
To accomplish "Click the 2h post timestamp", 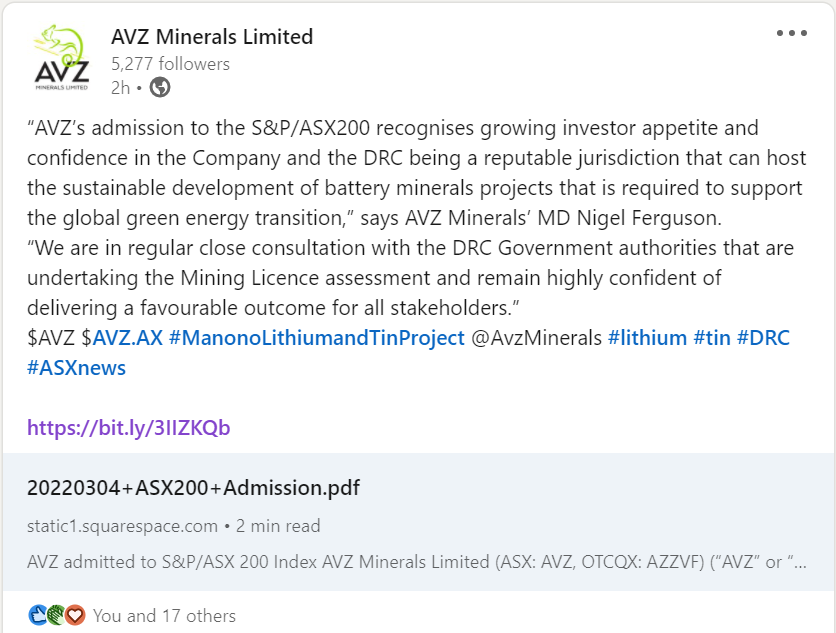I will [120, 87].
